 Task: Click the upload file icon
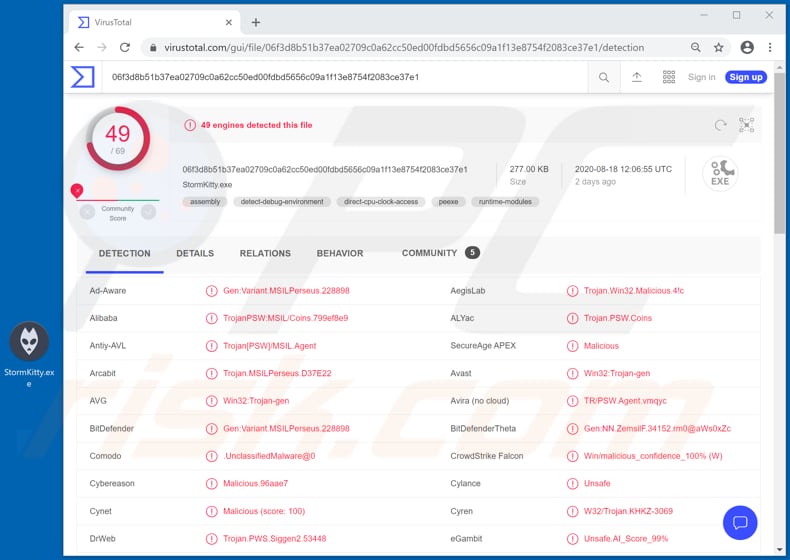pos(636,77)
